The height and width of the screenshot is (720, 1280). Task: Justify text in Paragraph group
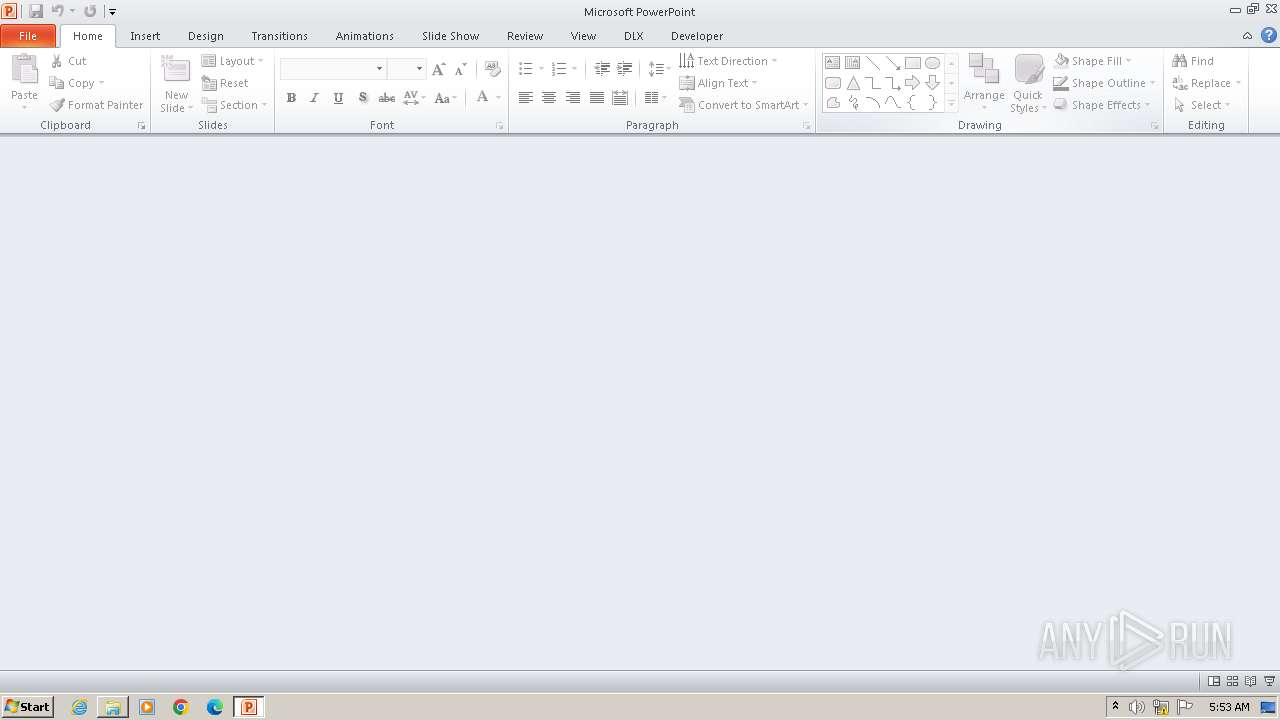[597, 98]
